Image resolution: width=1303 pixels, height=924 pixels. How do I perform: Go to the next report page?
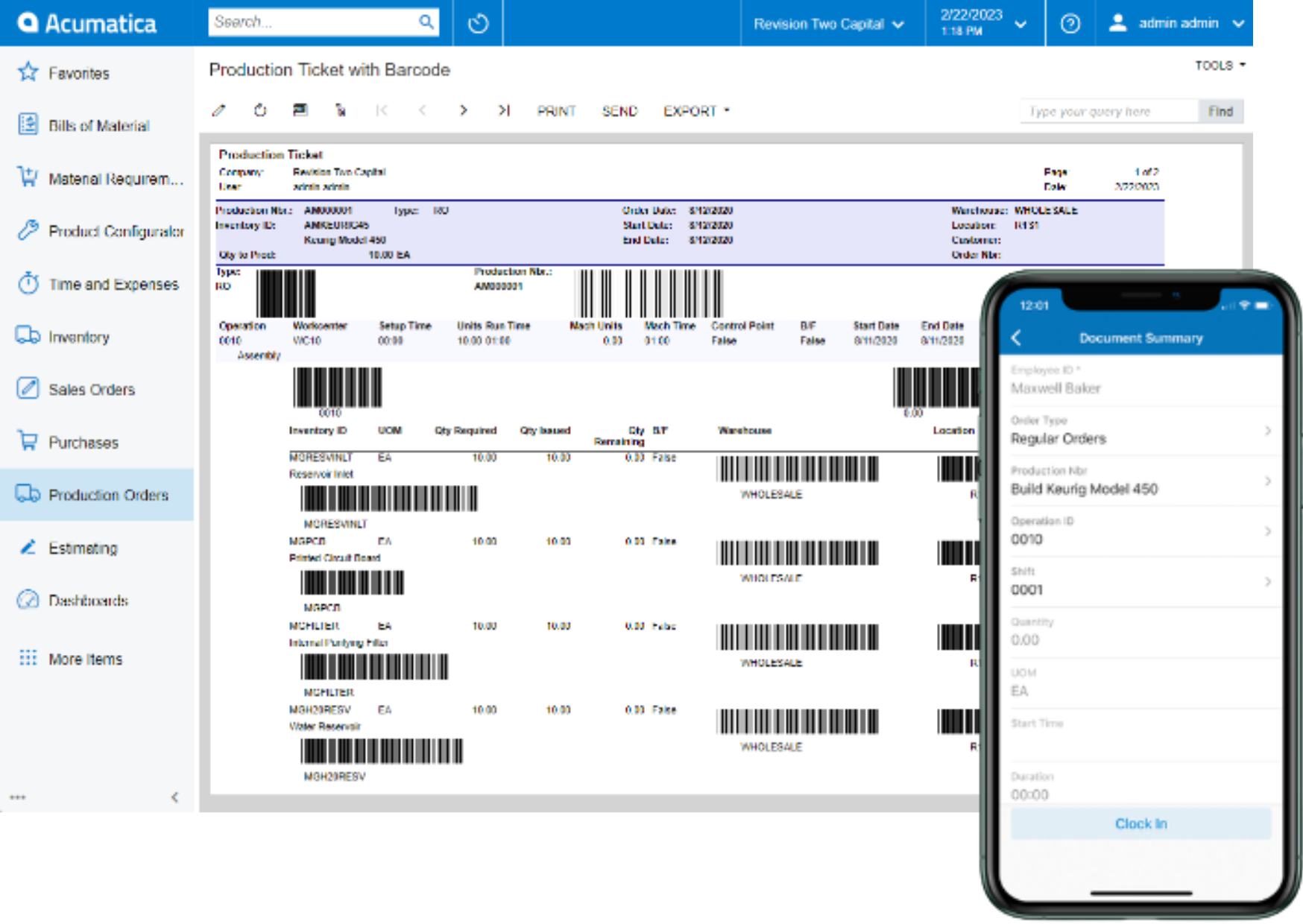pos(463,110)
